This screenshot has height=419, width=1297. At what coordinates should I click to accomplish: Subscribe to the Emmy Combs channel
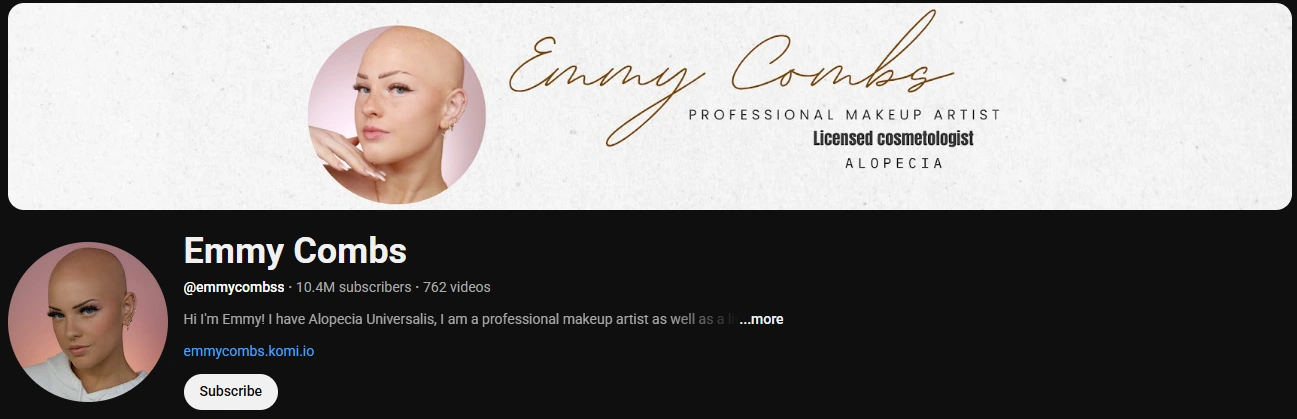(x=230, y=391)
